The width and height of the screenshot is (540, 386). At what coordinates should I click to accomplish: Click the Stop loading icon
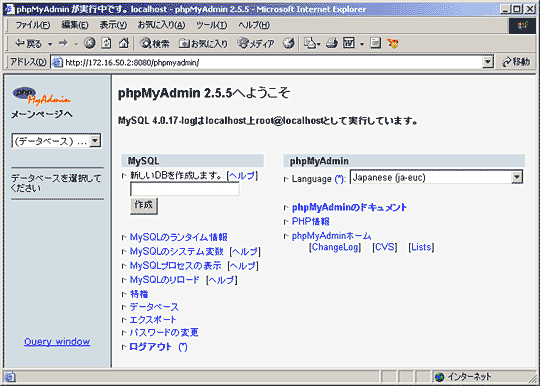[90, 43]
